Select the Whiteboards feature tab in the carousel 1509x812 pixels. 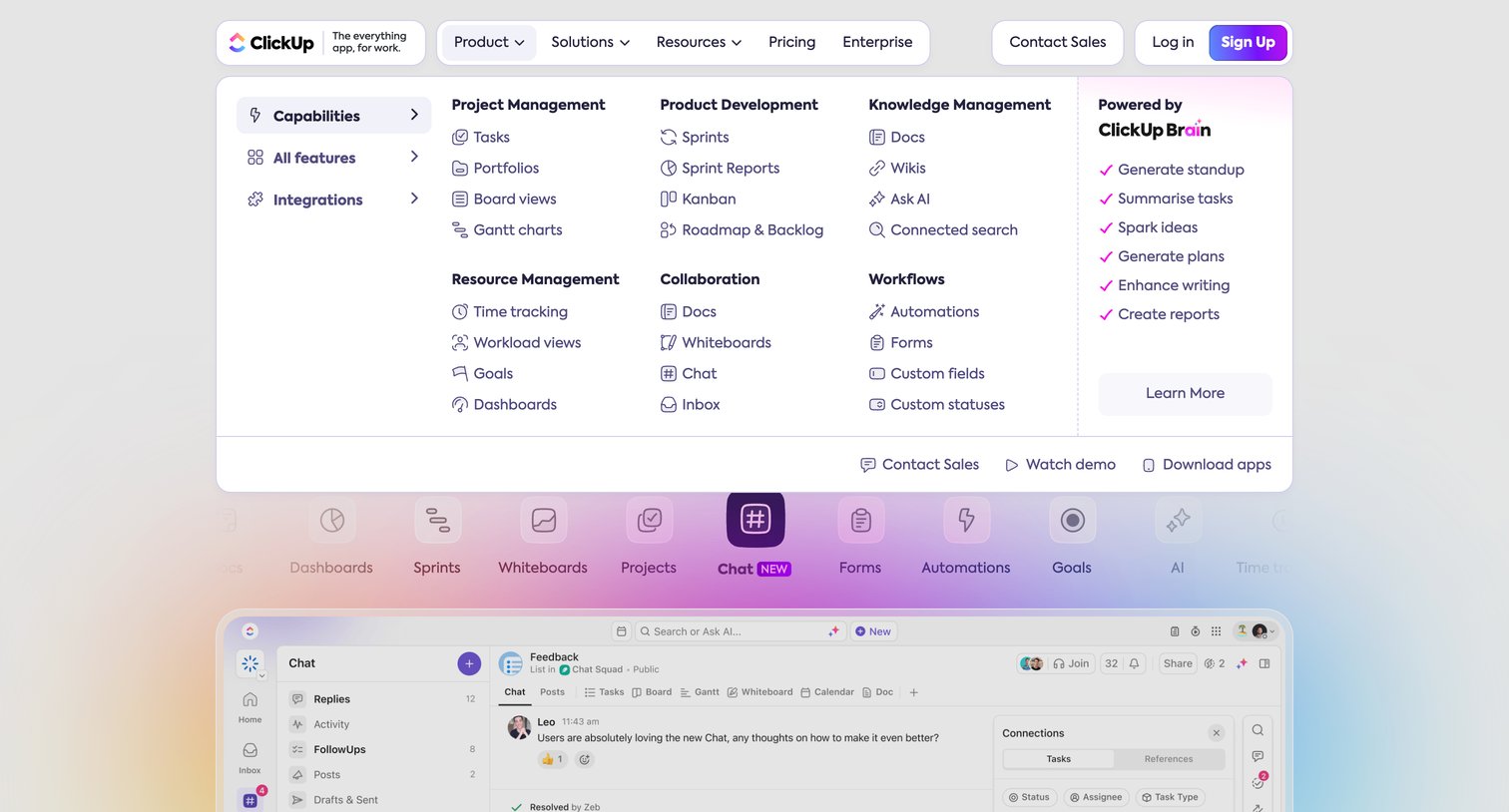point(543,538)
